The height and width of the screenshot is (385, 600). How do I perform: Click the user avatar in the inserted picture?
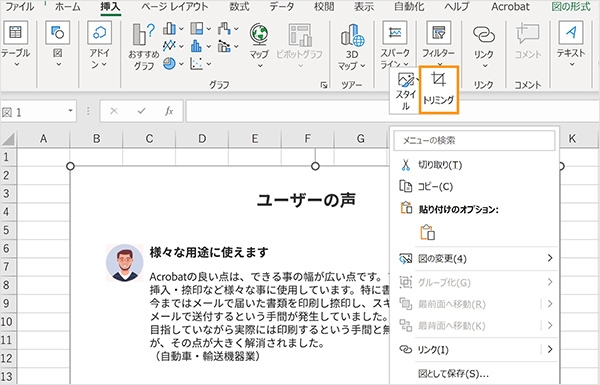coord(124,263)
